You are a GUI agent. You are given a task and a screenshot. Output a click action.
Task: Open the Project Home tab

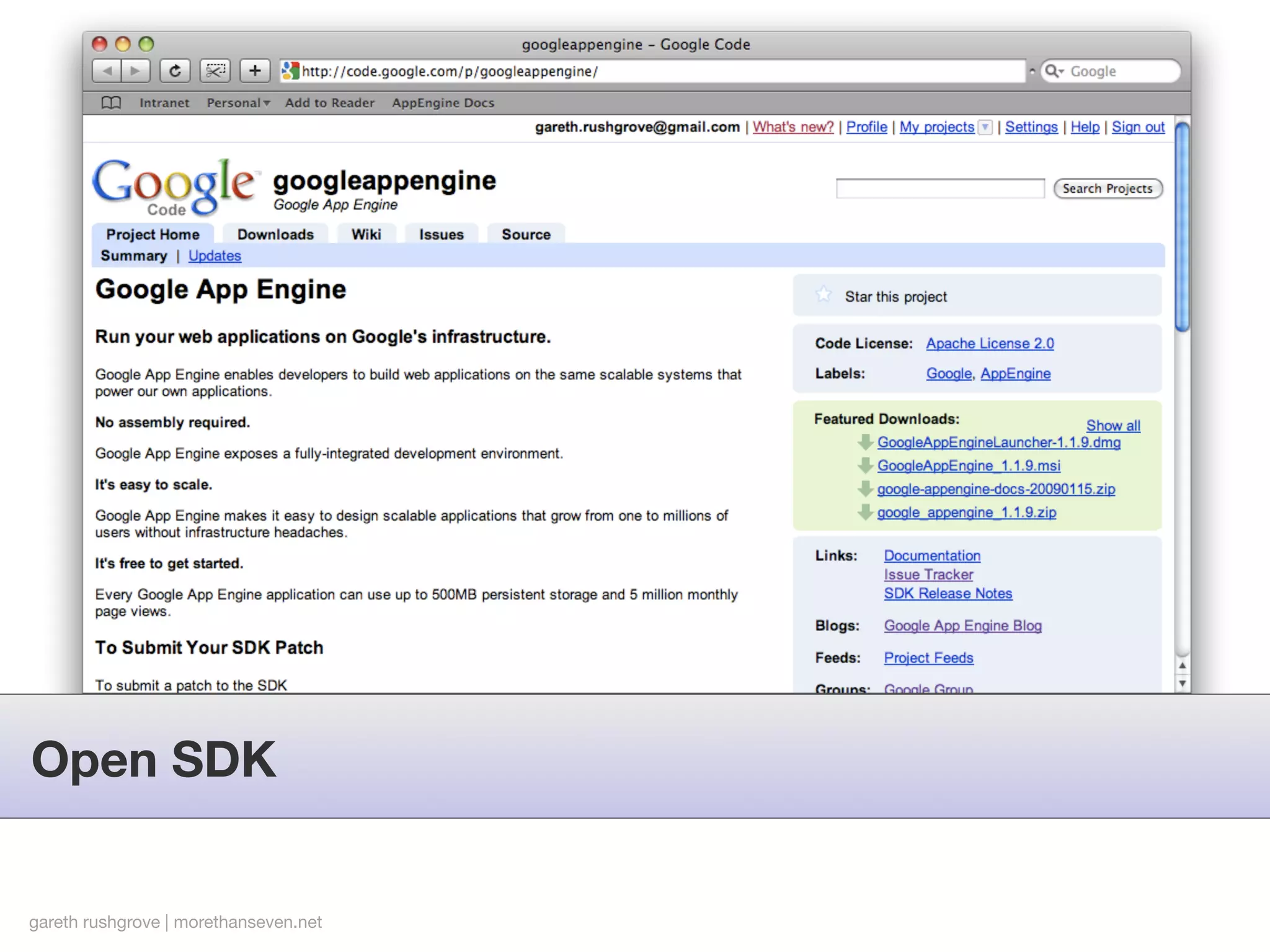[x=153, y=234]
